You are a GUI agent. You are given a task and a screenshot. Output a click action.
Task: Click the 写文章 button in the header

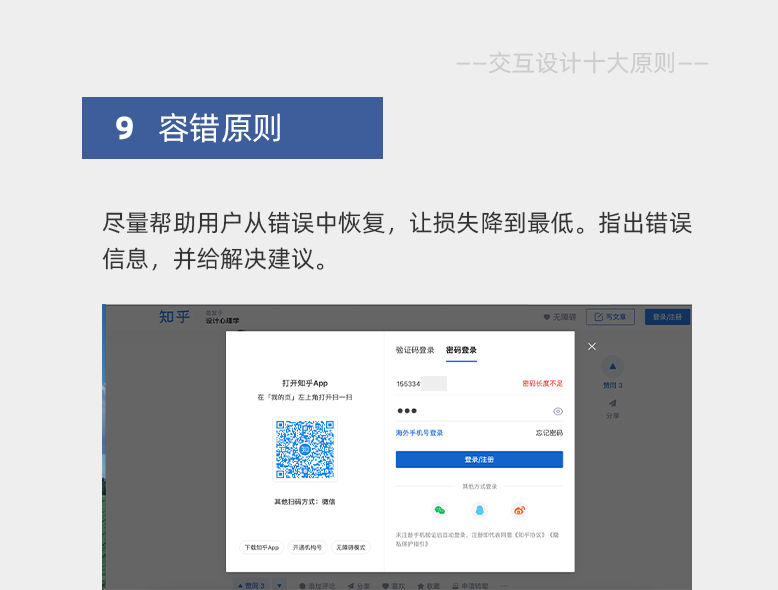click(610, 317)
